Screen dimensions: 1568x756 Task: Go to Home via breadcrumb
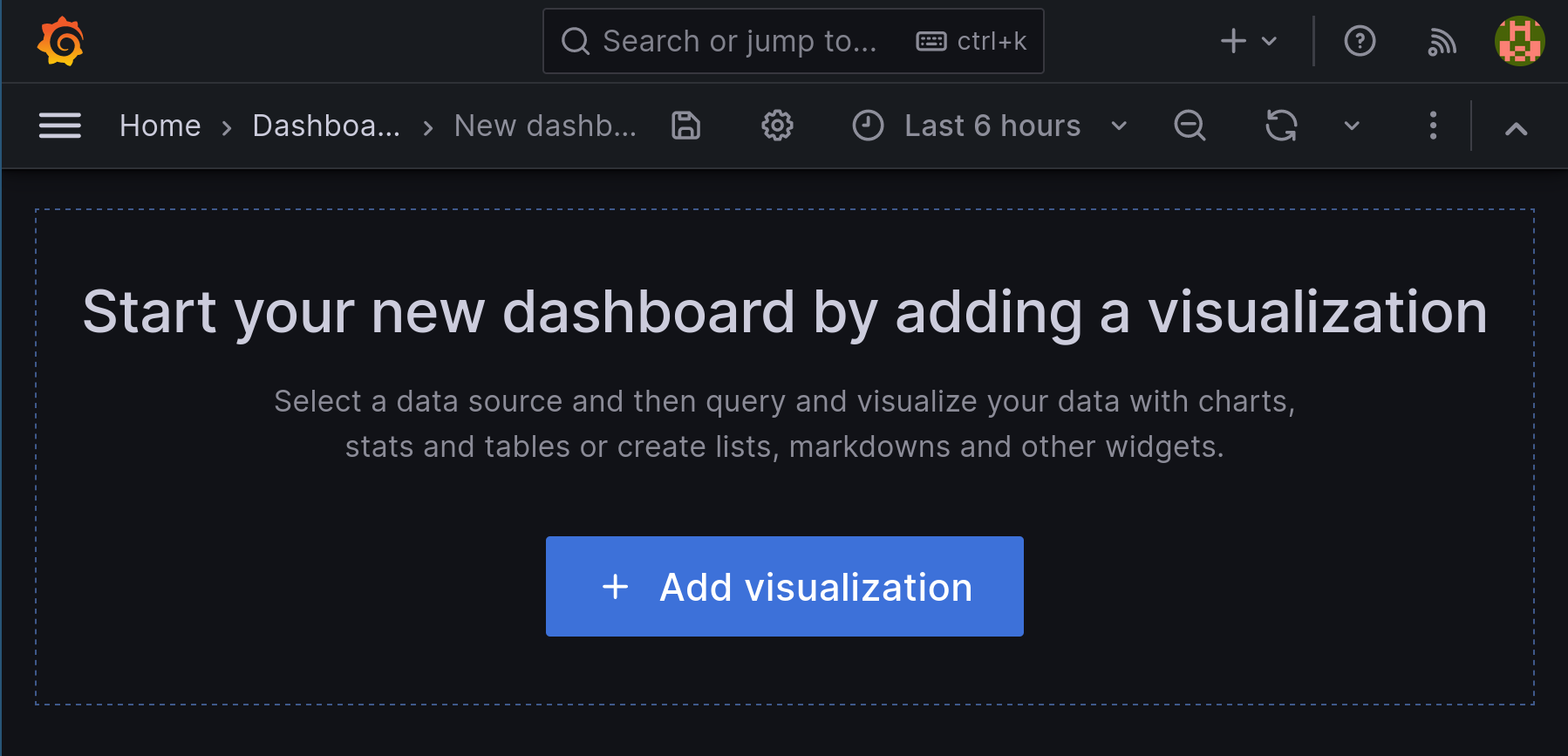[160, 126]
